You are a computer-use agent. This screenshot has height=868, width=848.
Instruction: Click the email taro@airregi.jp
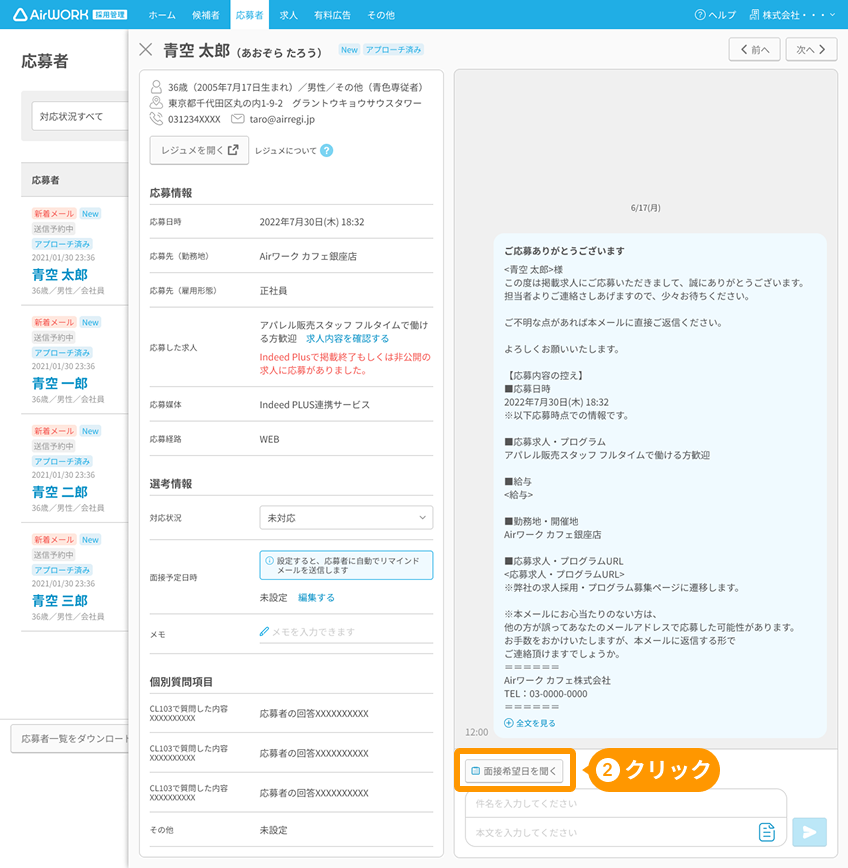pos(282,119)
